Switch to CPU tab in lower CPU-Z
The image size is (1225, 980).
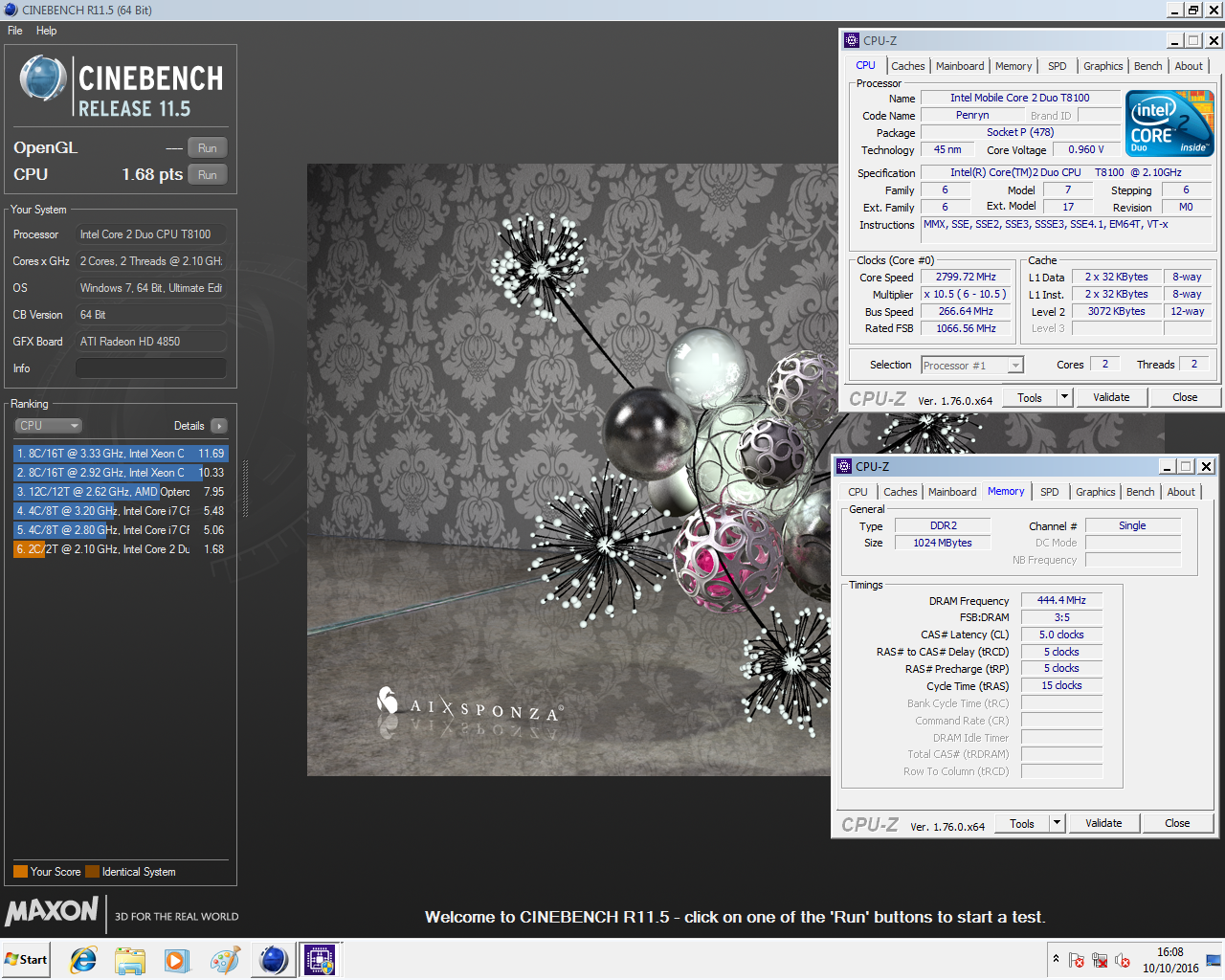[x=857, y=492]
